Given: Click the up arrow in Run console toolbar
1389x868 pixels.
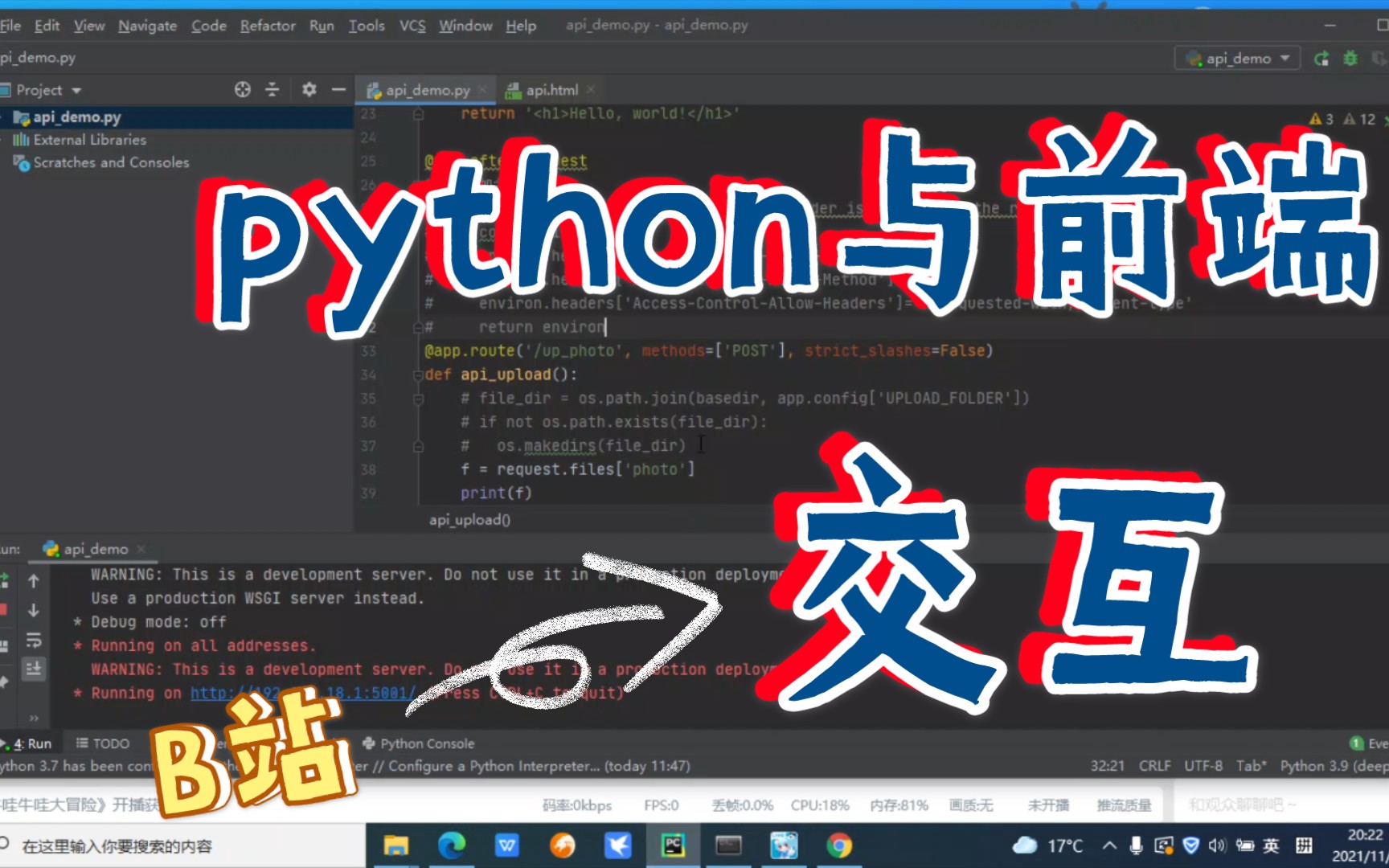Looking at the screenshot, I should click(x=34, y=580).
